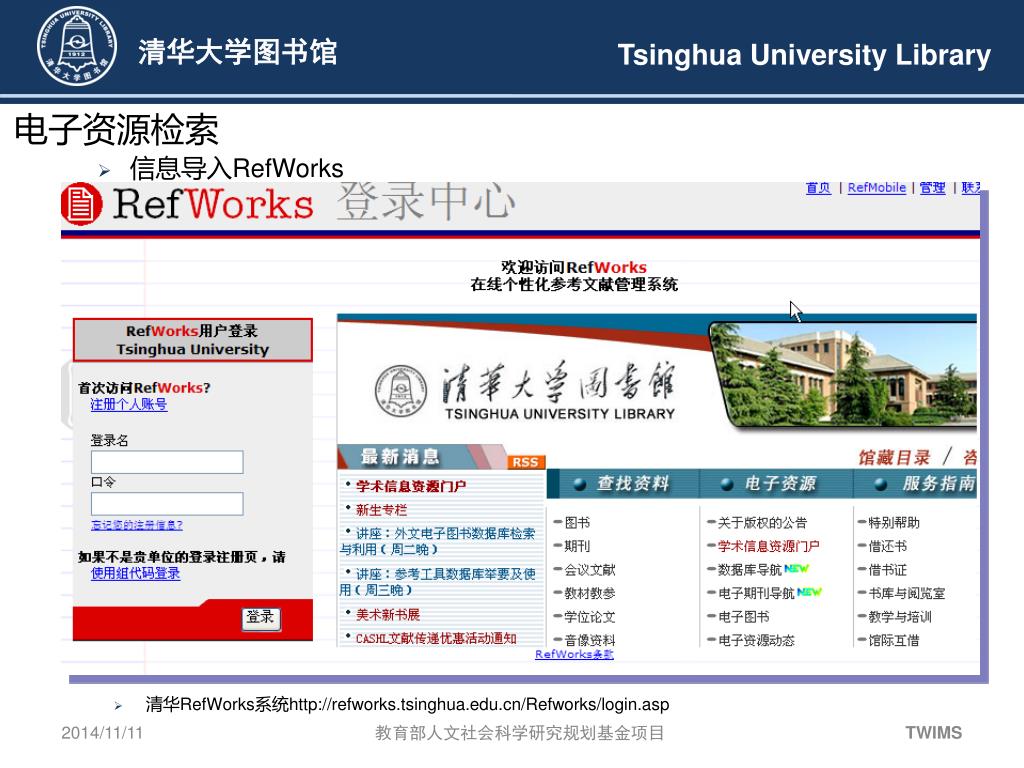Click 期刊 under 查找资料
This screenshot has height=768, width=1024.
(x=577, y=546)
